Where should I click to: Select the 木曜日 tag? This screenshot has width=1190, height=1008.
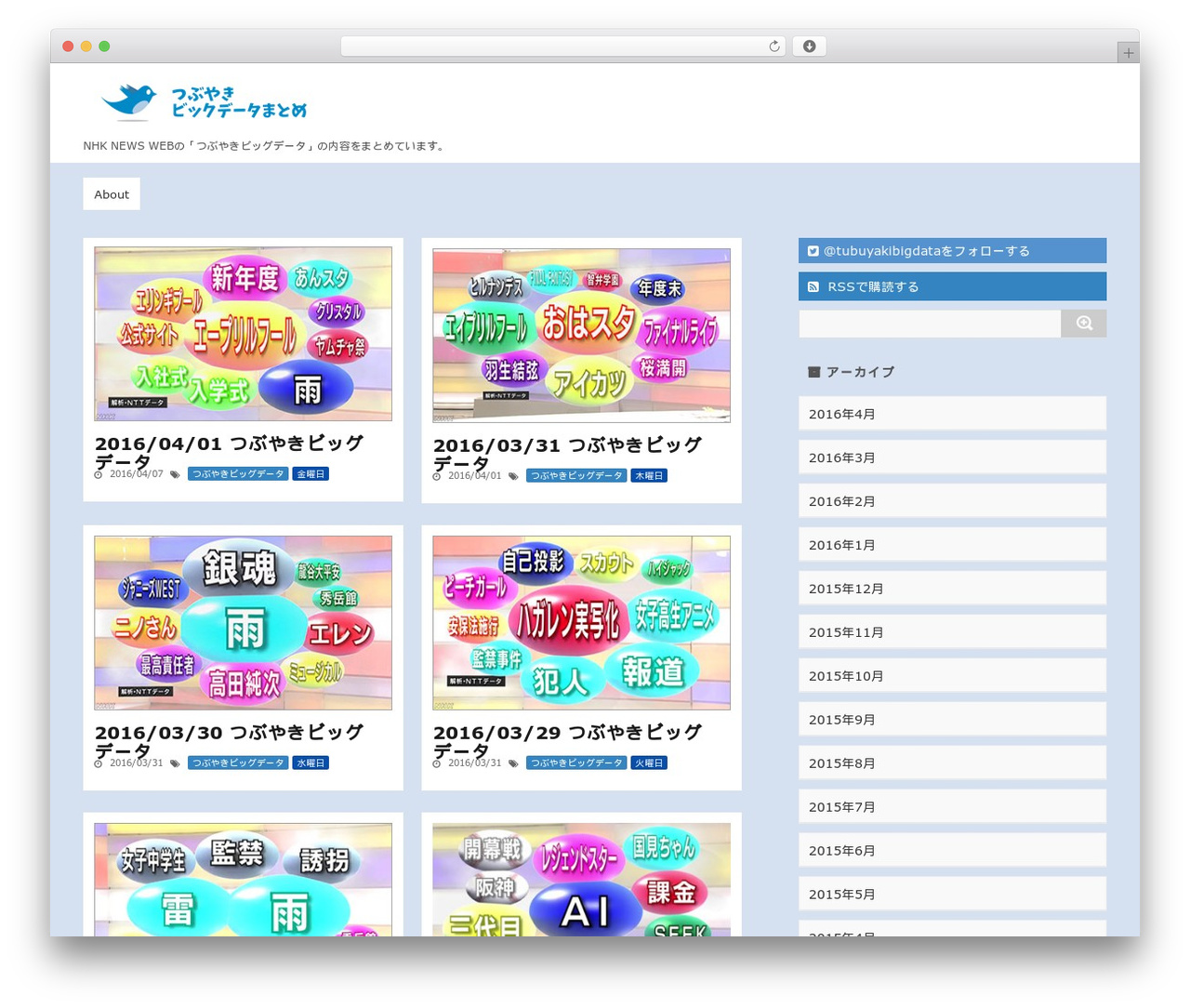pyautogui.click(x=649, y=476)
